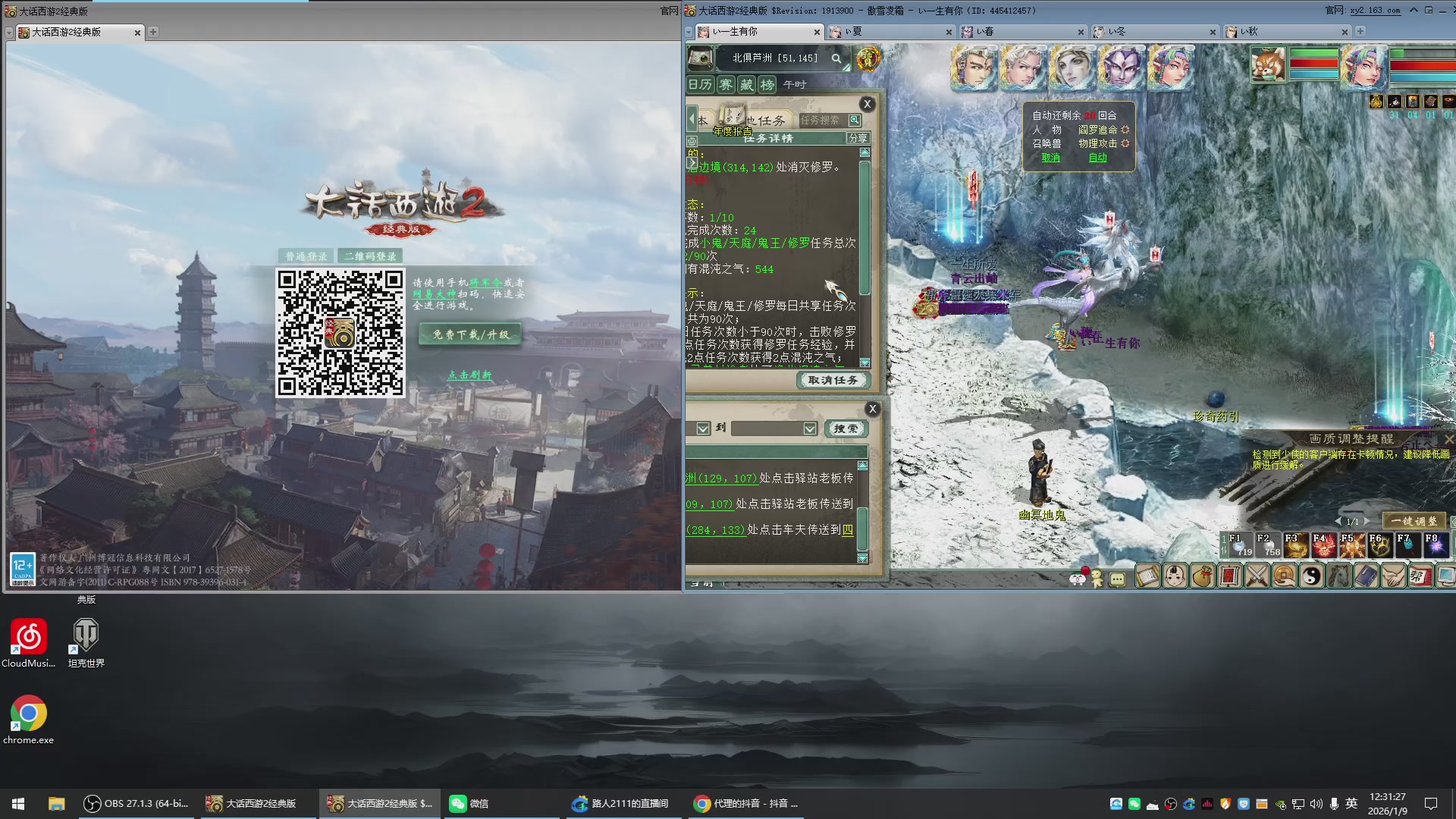1456x819 pixels.
Task: Click the handshake friends icon
Action: (1393, 577)
